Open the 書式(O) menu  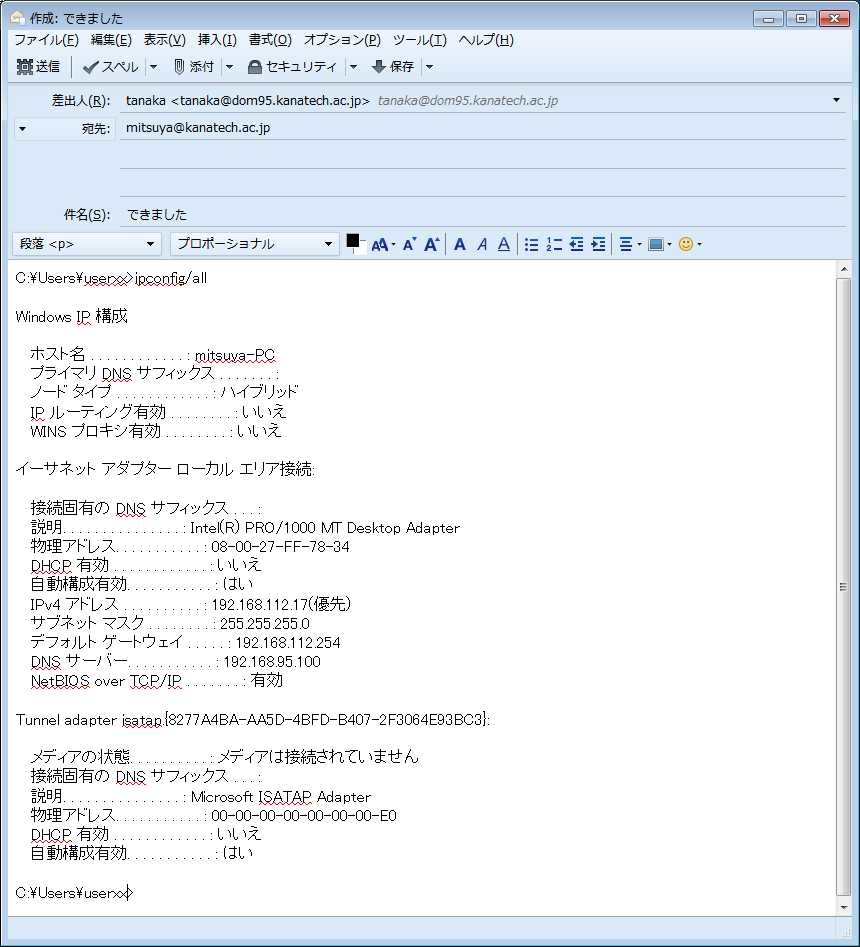270,40
